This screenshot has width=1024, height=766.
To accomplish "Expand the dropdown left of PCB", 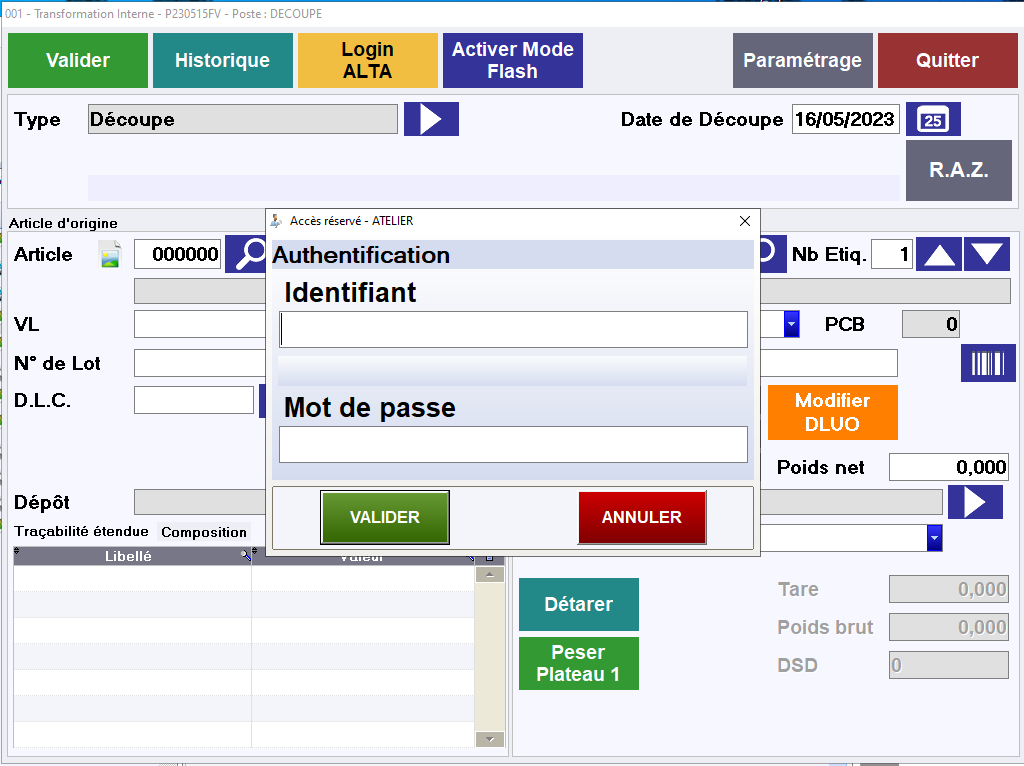I will point(791,324).
